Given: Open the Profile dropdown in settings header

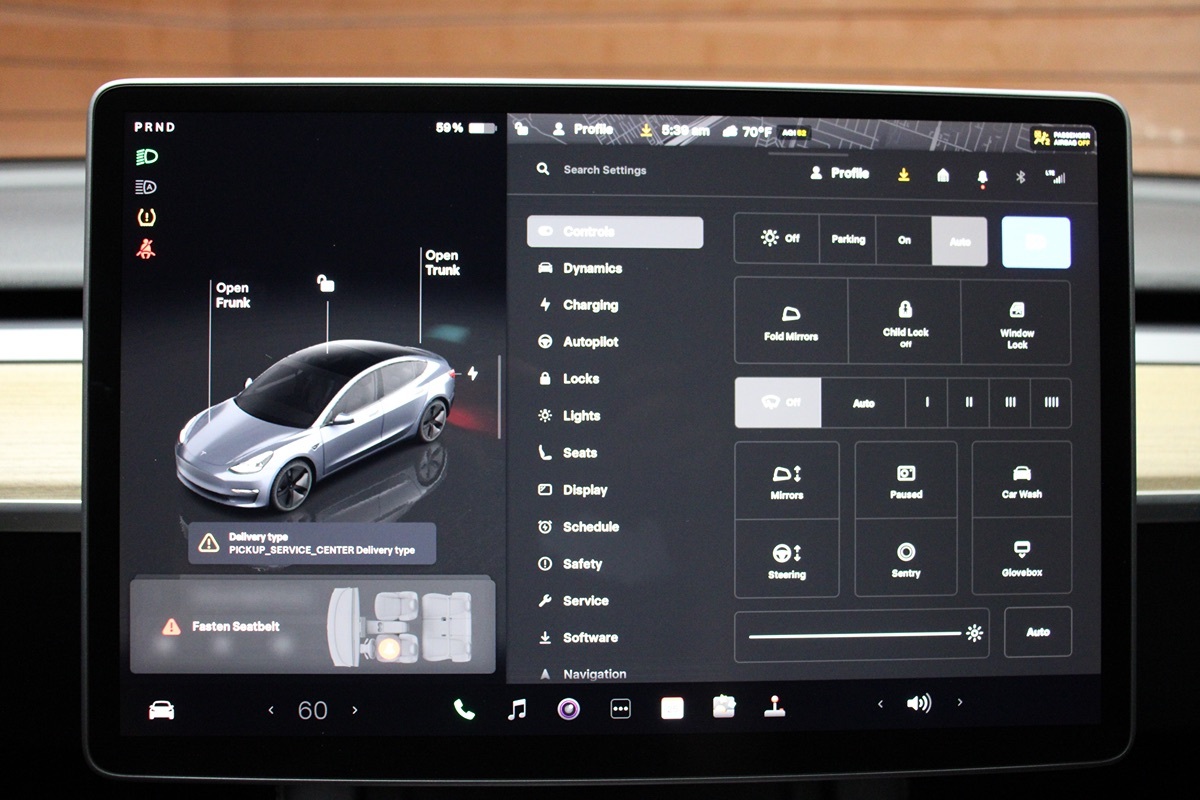Looking at the screenshot, I should click(840, 173).
